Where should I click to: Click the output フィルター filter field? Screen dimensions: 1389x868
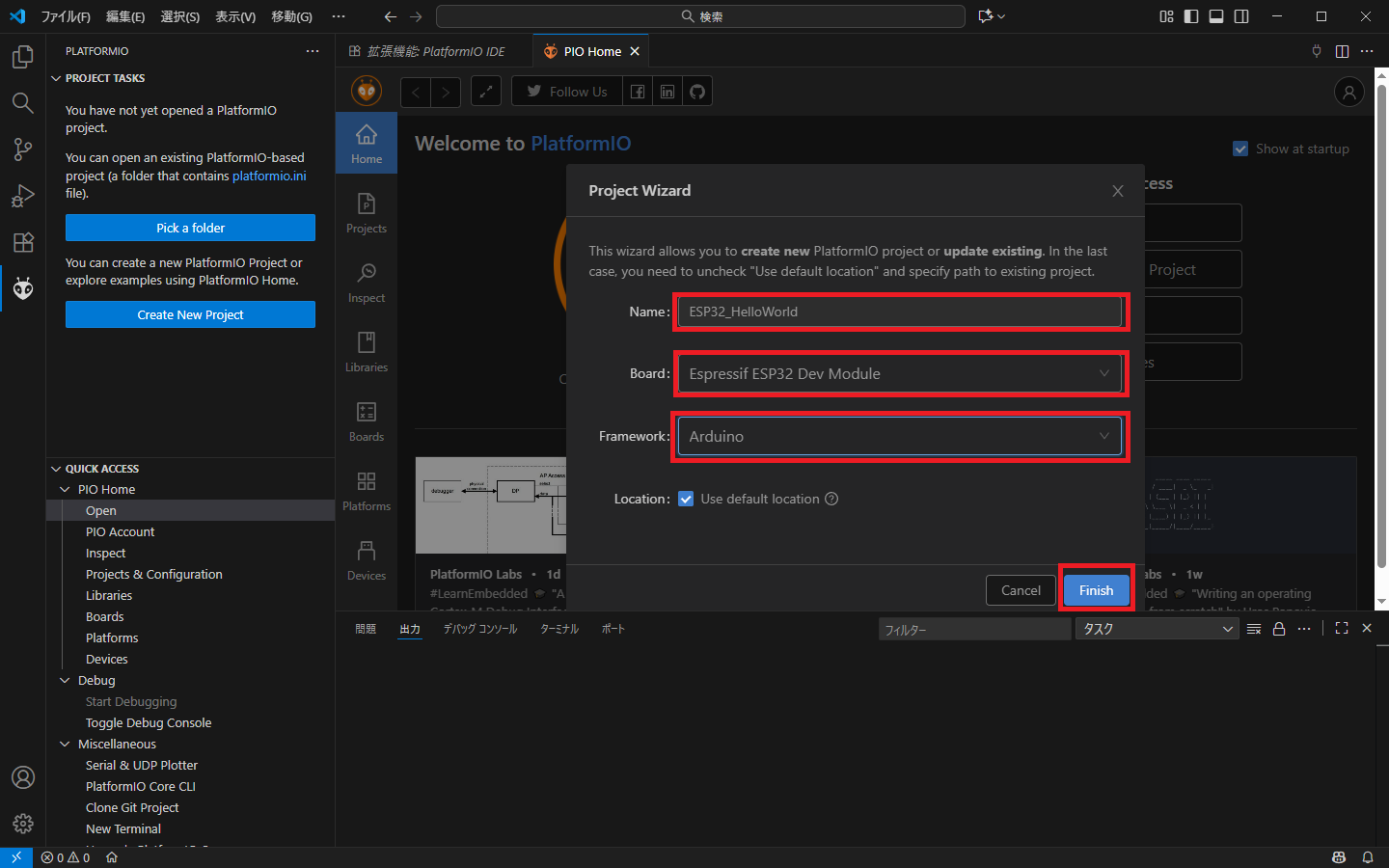tap(974, 629)
